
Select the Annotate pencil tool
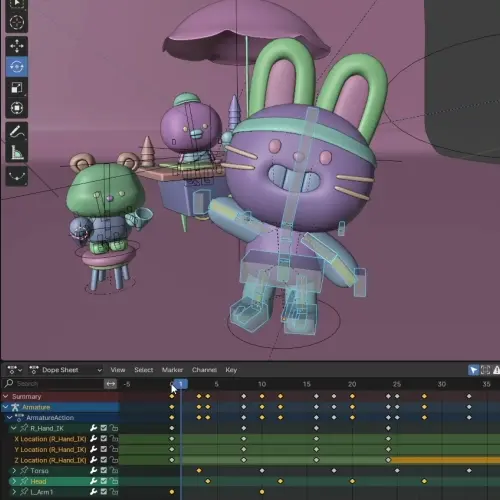coord(17,132)
